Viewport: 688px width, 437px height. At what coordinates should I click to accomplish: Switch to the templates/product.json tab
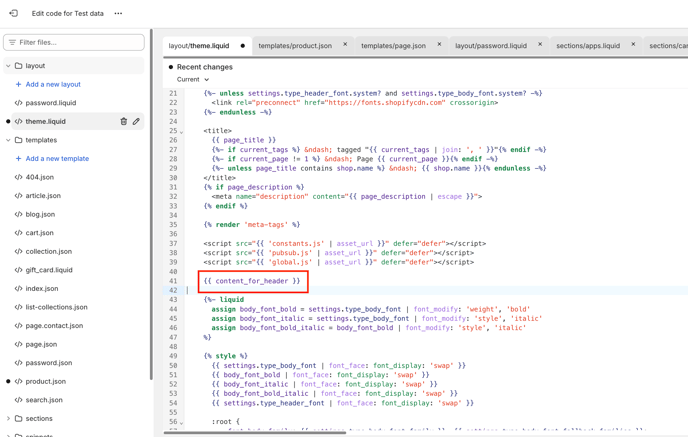click(x=295, y=46)
